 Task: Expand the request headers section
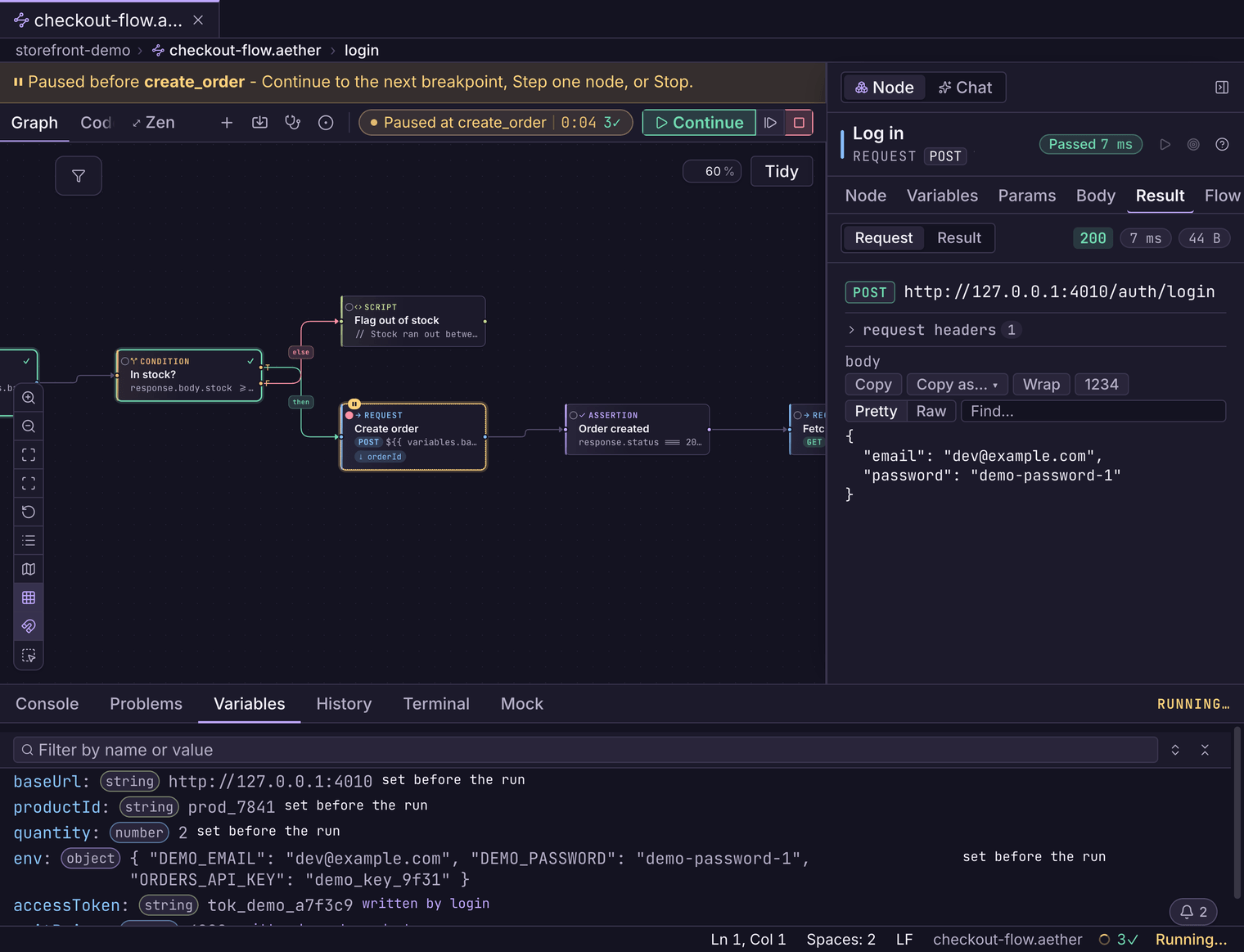coord(932,330)
